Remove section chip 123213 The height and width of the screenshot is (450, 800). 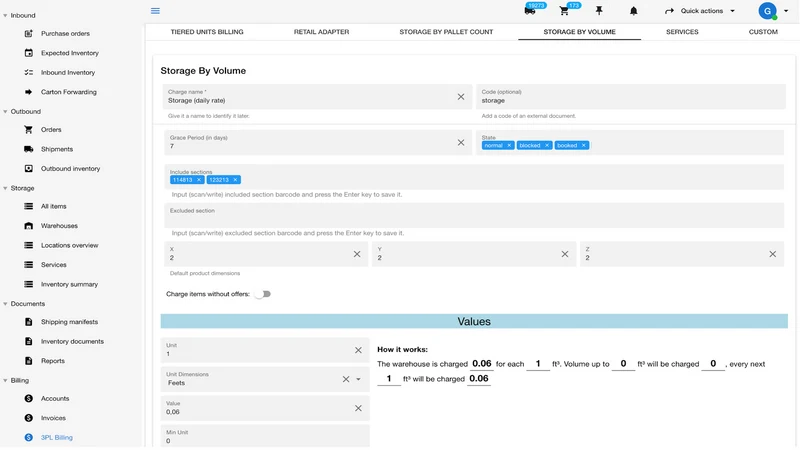(x=235, y=180)
